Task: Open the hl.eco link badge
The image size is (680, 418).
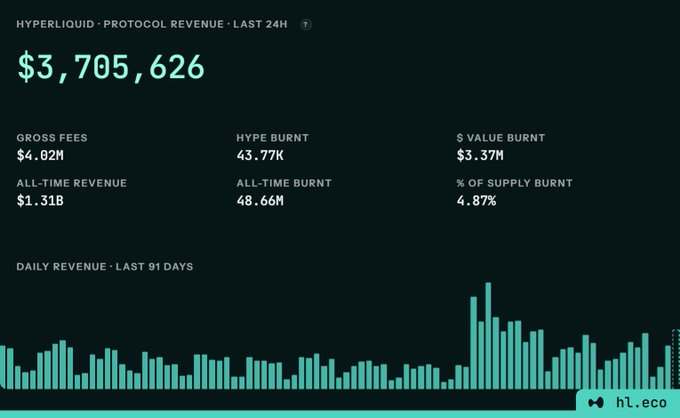Action: 628,400
